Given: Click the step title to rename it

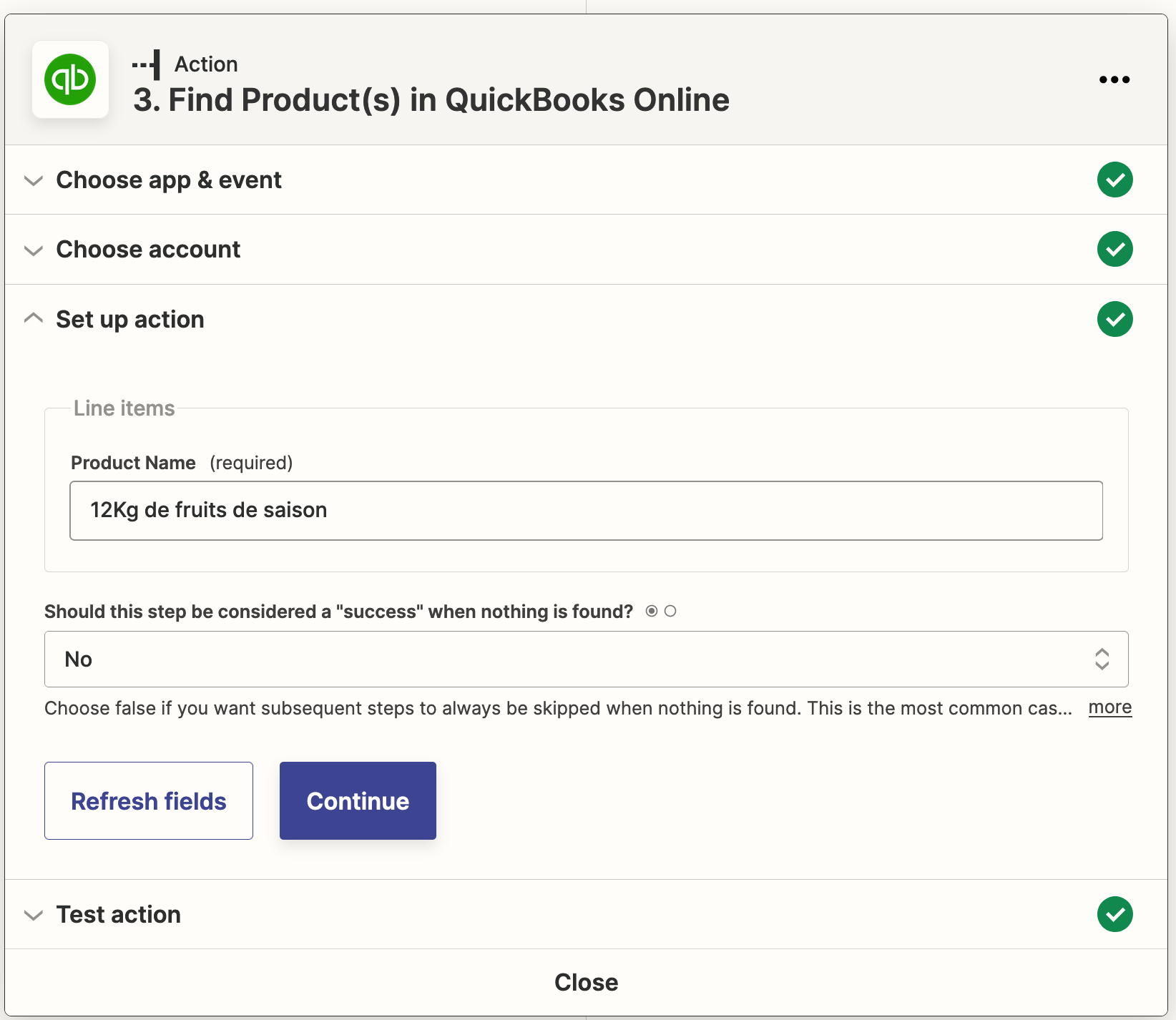Looking at the screenshot, I should pos(431,100).
